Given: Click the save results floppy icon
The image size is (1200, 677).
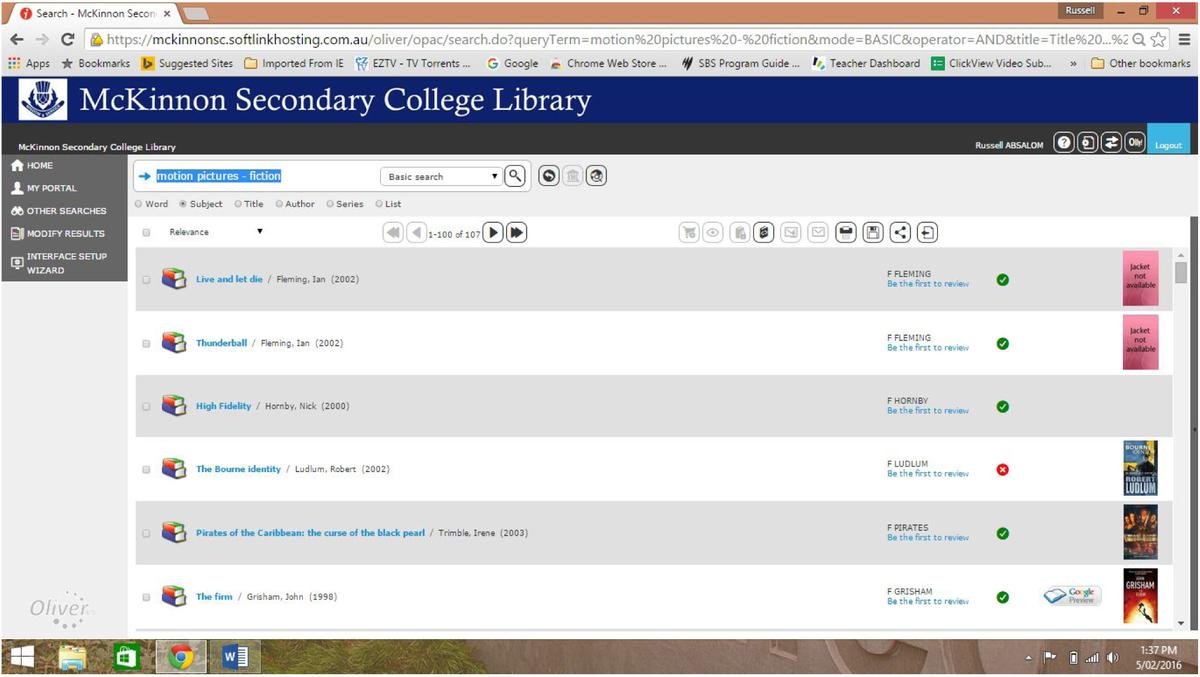Looking at the screenshot, I should point(873,233).
